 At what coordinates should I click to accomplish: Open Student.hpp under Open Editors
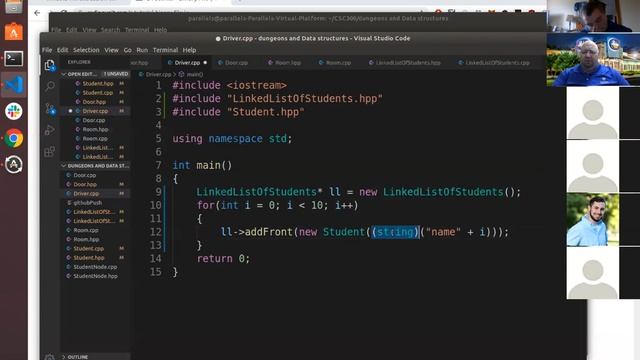pos(98,83)
